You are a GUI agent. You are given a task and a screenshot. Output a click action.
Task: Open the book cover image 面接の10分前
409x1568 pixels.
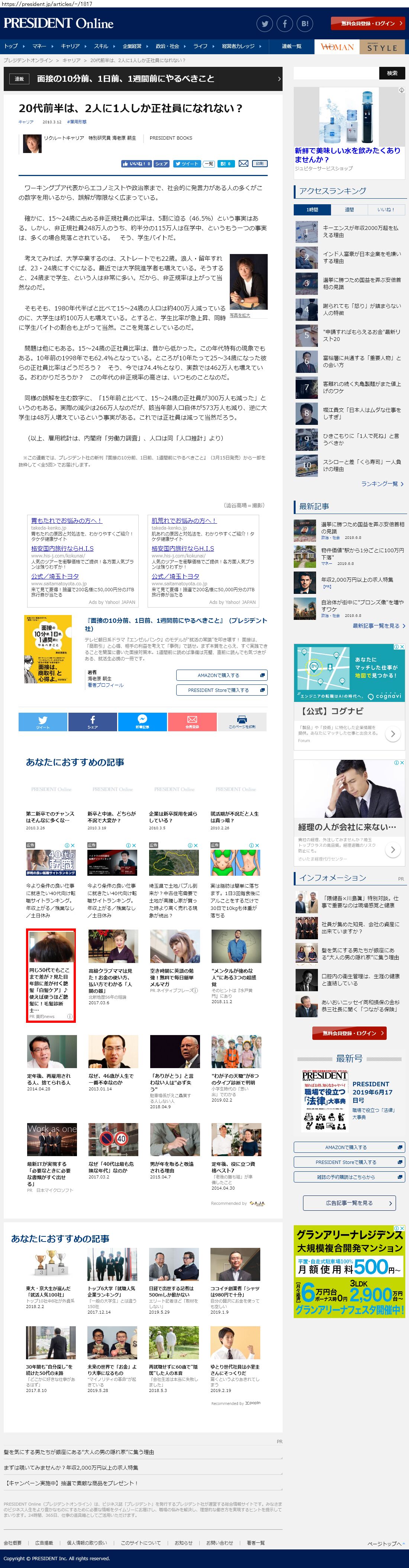(48, 649)
